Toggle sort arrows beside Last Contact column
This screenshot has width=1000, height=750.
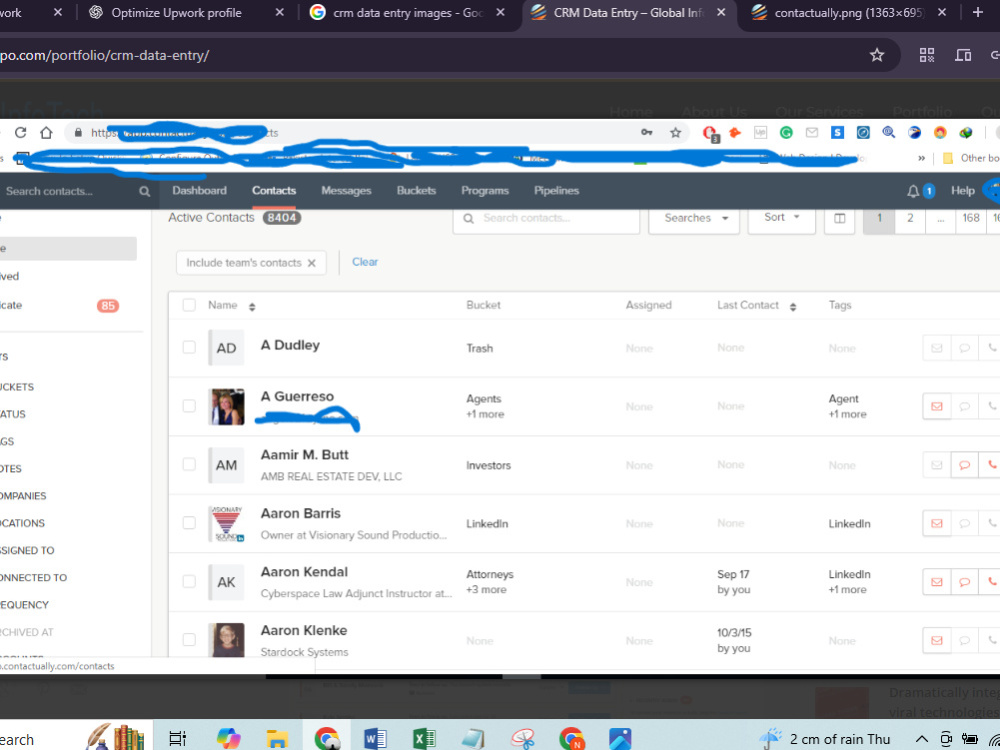(793, 307)
